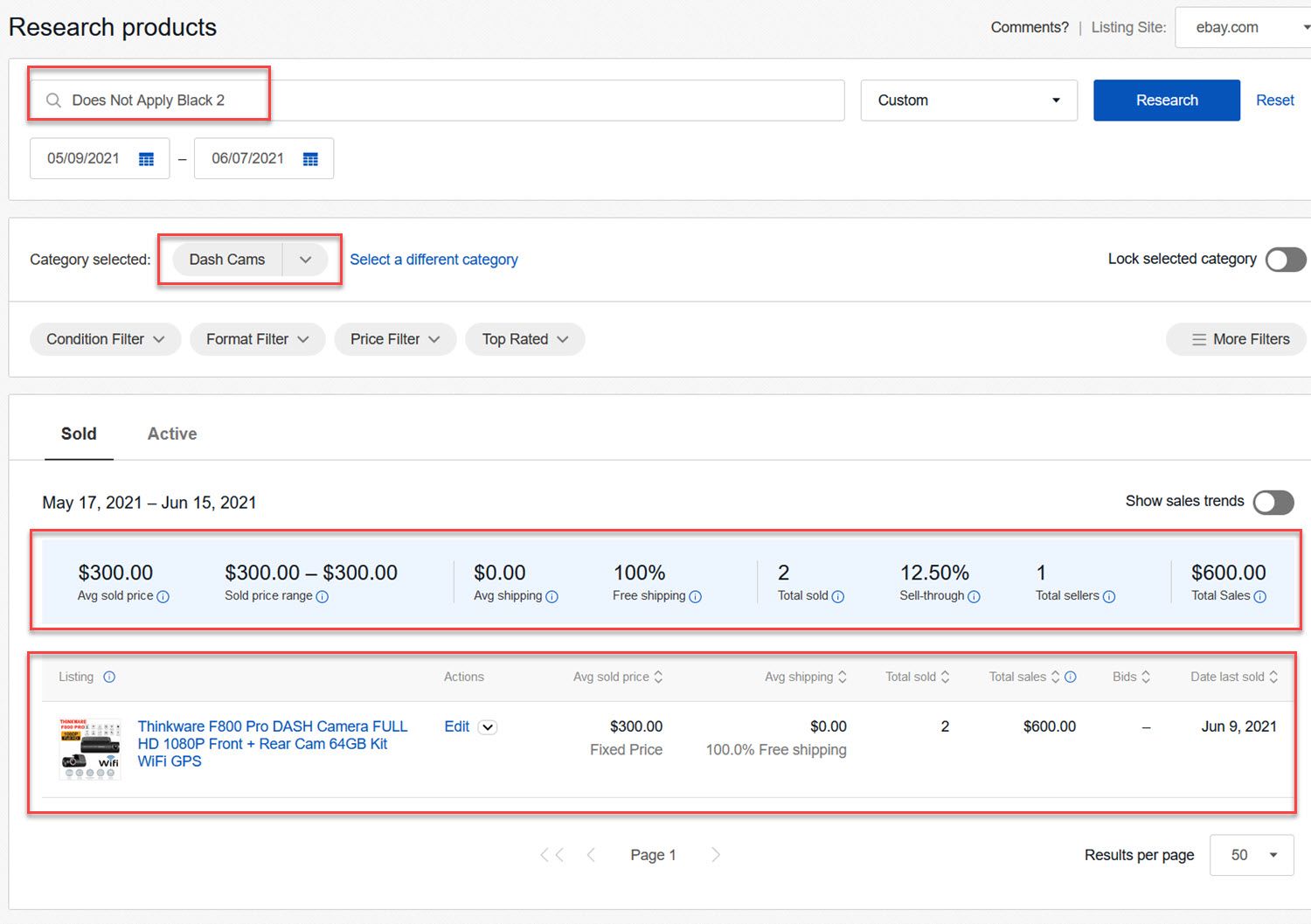Click the Total sellers info icon
Viewport: 1311px width, 924px height.
(1108, 596)
